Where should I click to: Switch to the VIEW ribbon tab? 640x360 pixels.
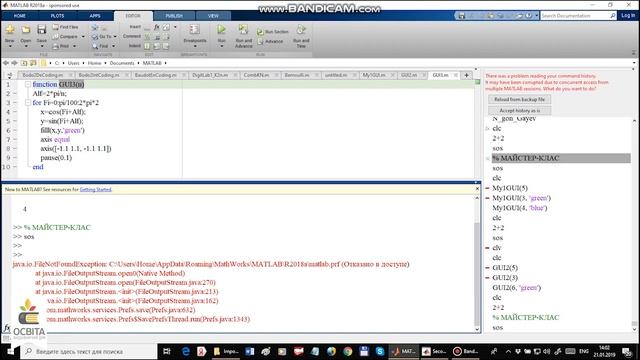point(213,16)
